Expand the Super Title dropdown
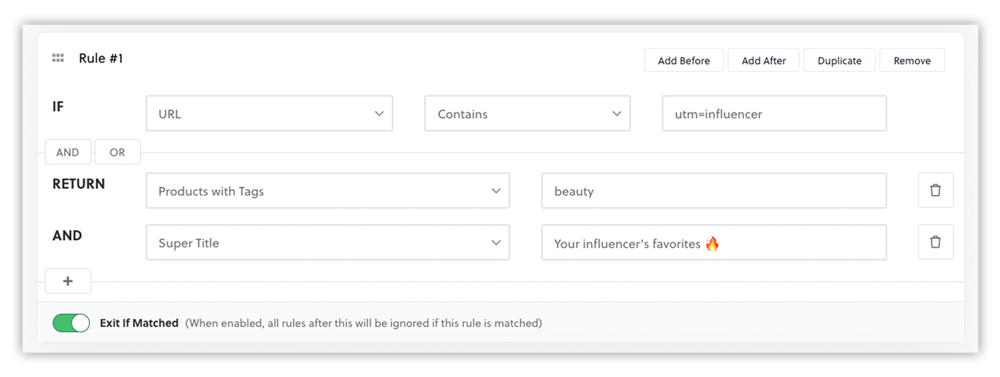 click(328, 242)
